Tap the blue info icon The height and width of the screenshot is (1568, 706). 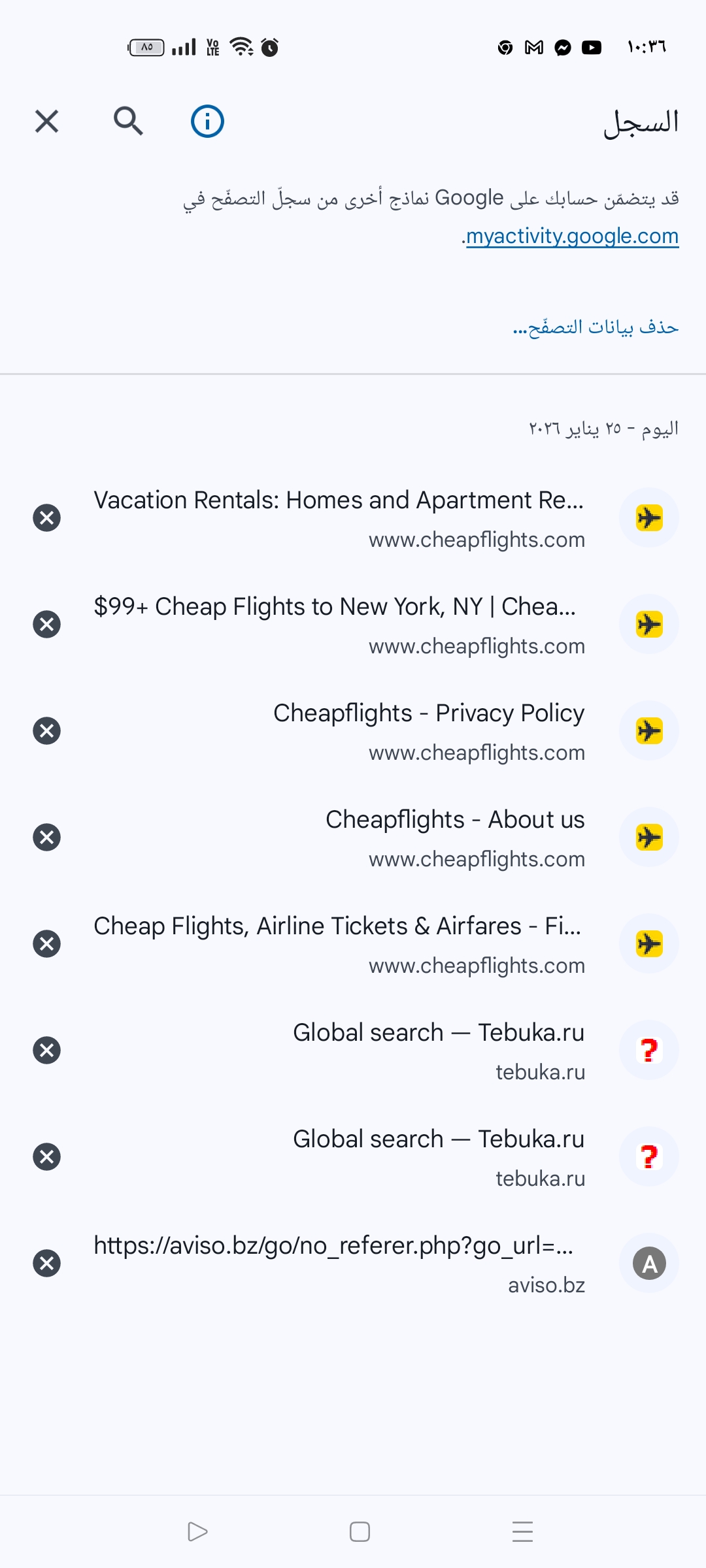(x=207, y=122)
